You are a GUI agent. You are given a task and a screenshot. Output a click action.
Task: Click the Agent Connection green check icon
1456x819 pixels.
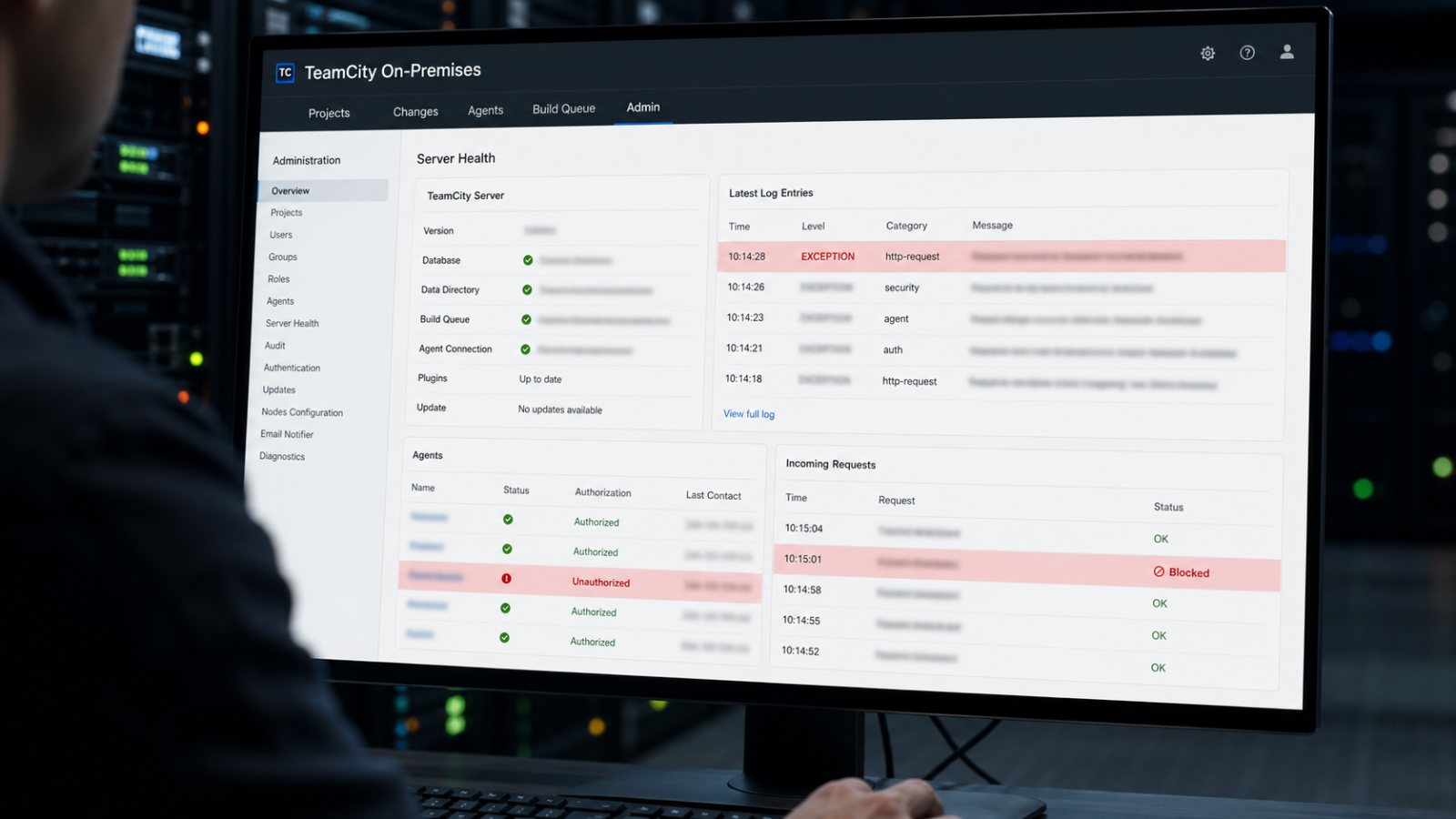click(525, 349)
